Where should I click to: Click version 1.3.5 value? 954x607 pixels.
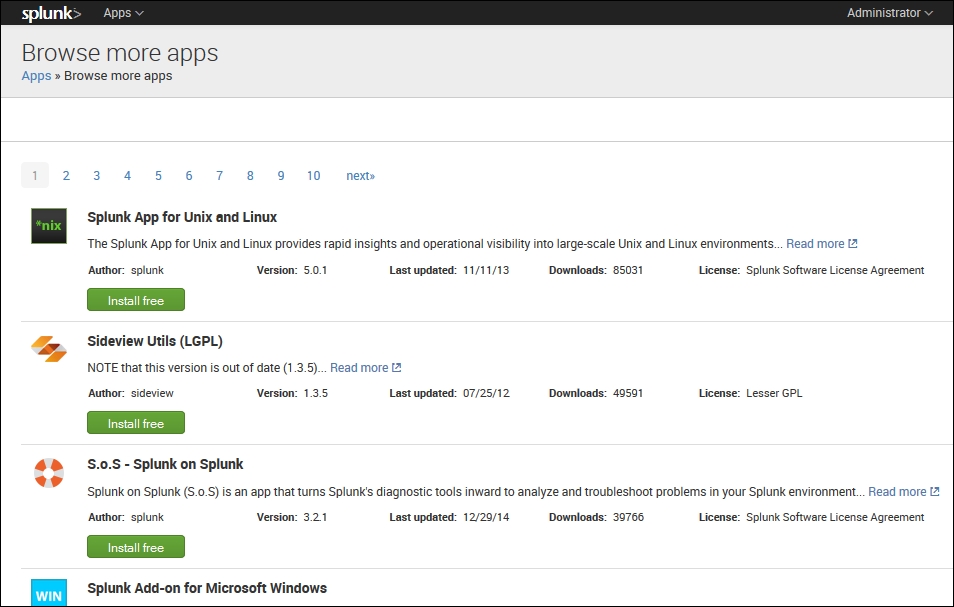(316, 393)
